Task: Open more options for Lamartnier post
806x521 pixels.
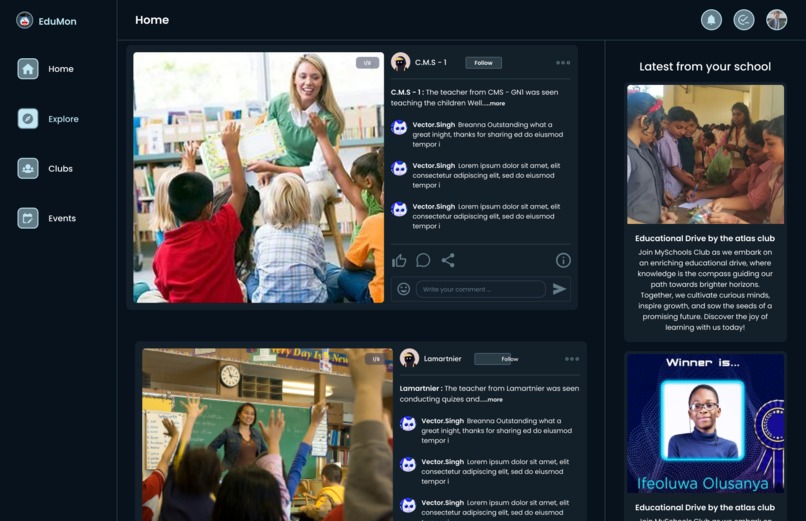Action: tap(572, 359)
